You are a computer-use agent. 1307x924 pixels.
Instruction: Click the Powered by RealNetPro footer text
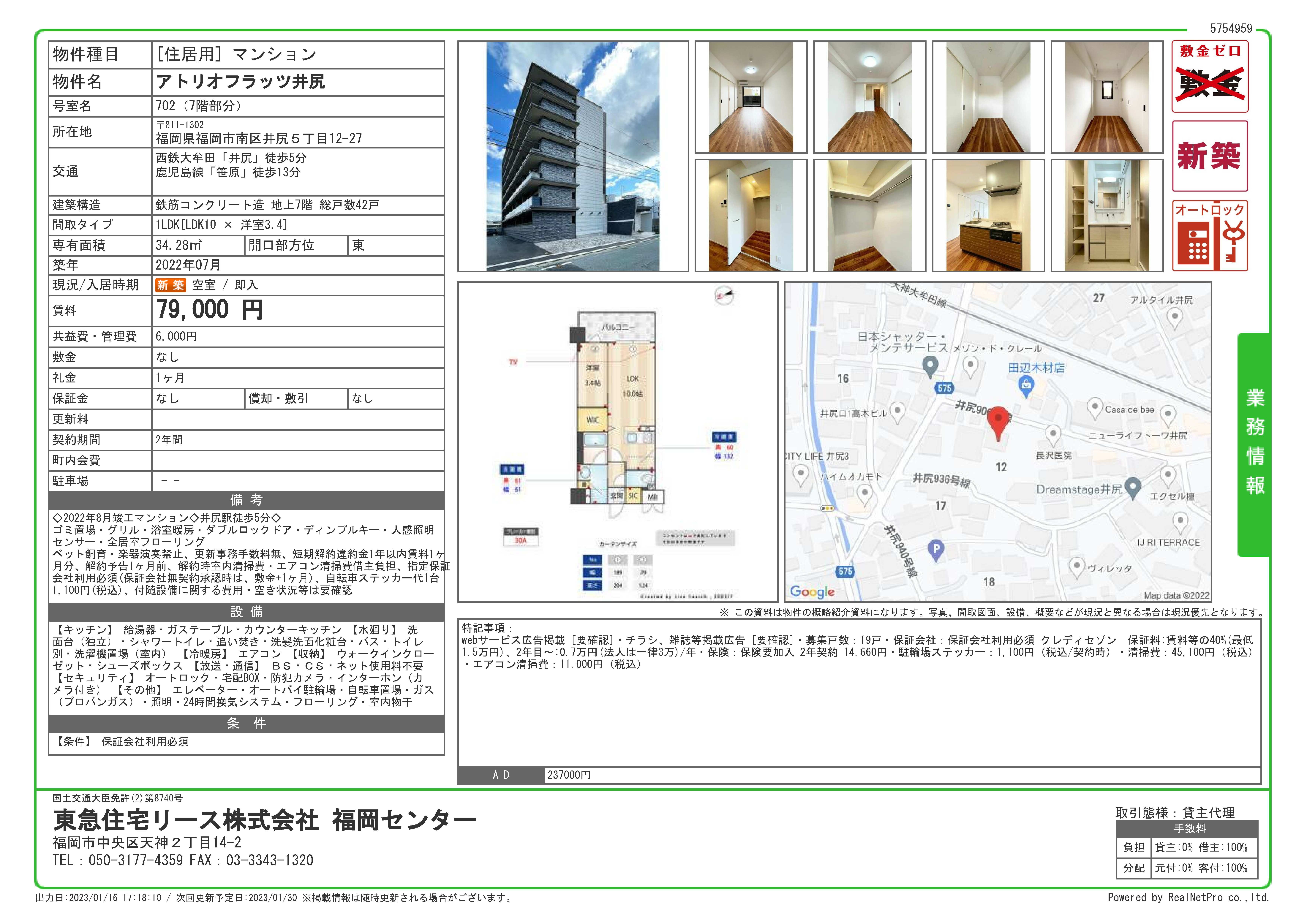[x=1188, y=898]
